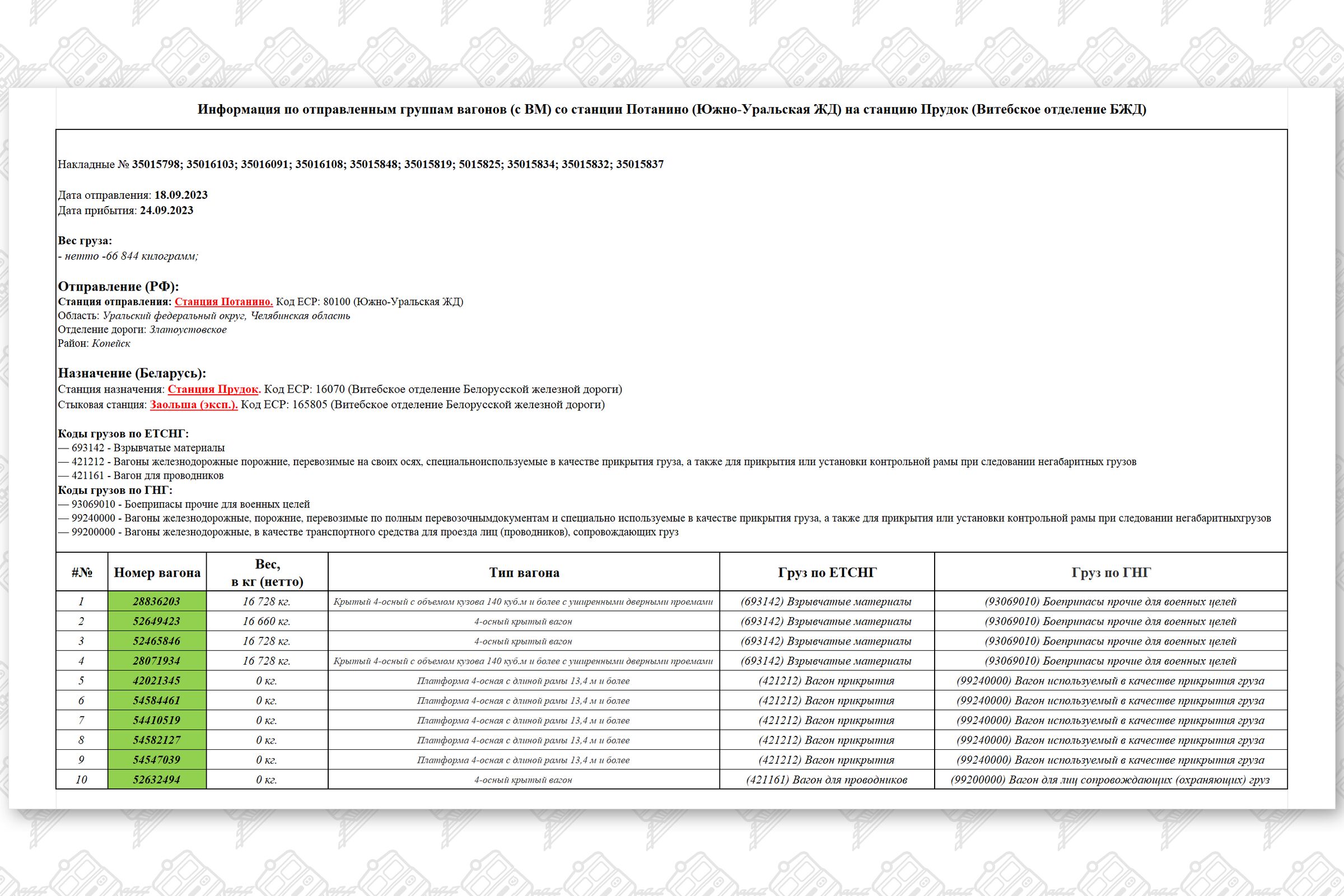This screenshot has width=1344, height=896.
Task: Click the Тип вагона column header
Action: point(524,572)
